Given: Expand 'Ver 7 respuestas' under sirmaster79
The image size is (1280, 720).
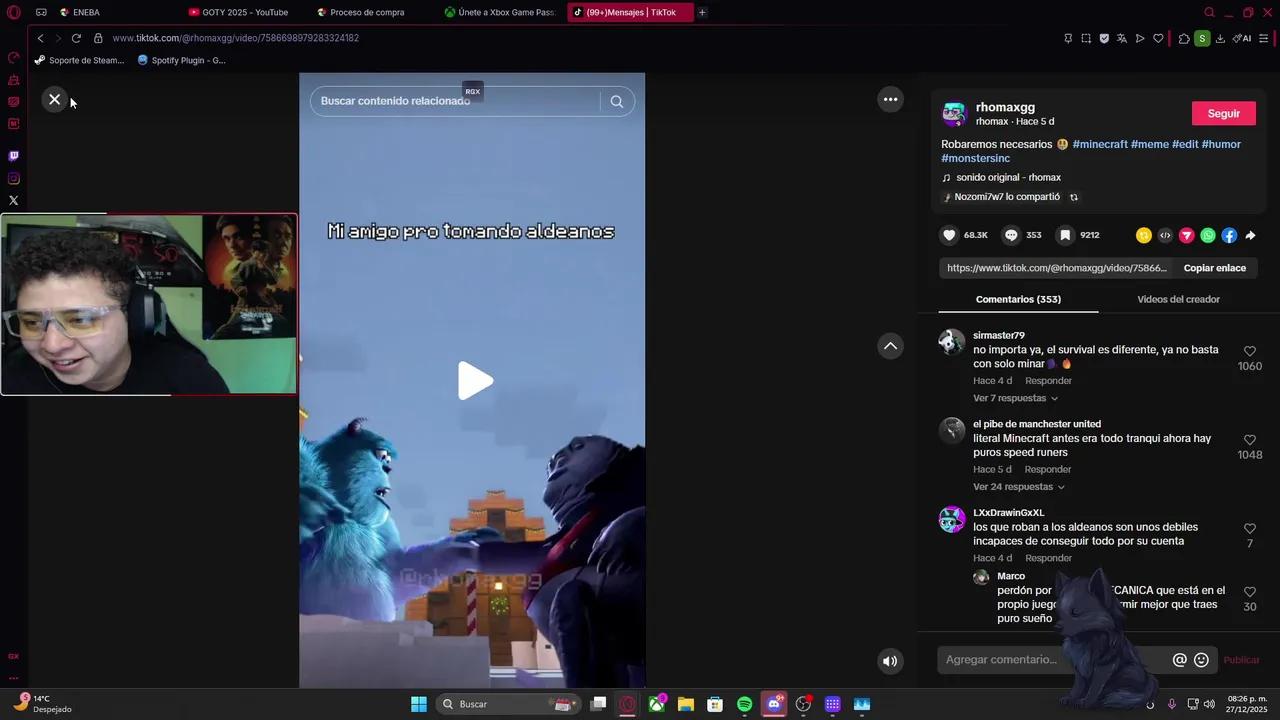Looking at the screenshot, I should pos(1015,398).
